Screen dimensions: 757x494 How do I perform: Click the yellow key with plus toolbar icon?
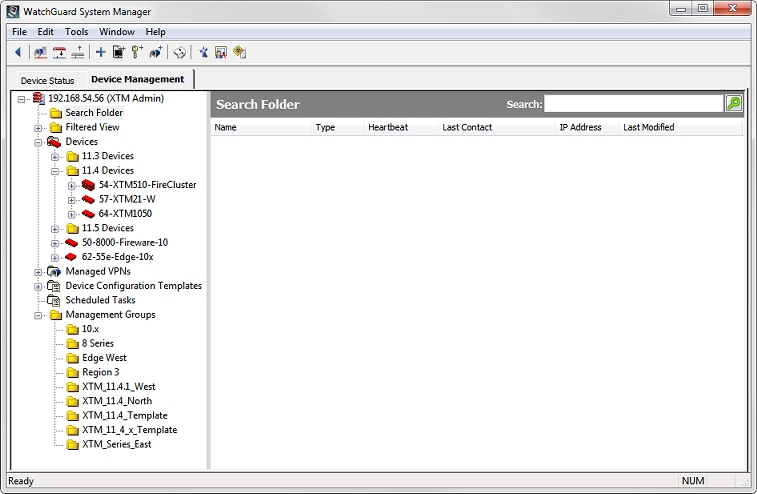[137, 52]
